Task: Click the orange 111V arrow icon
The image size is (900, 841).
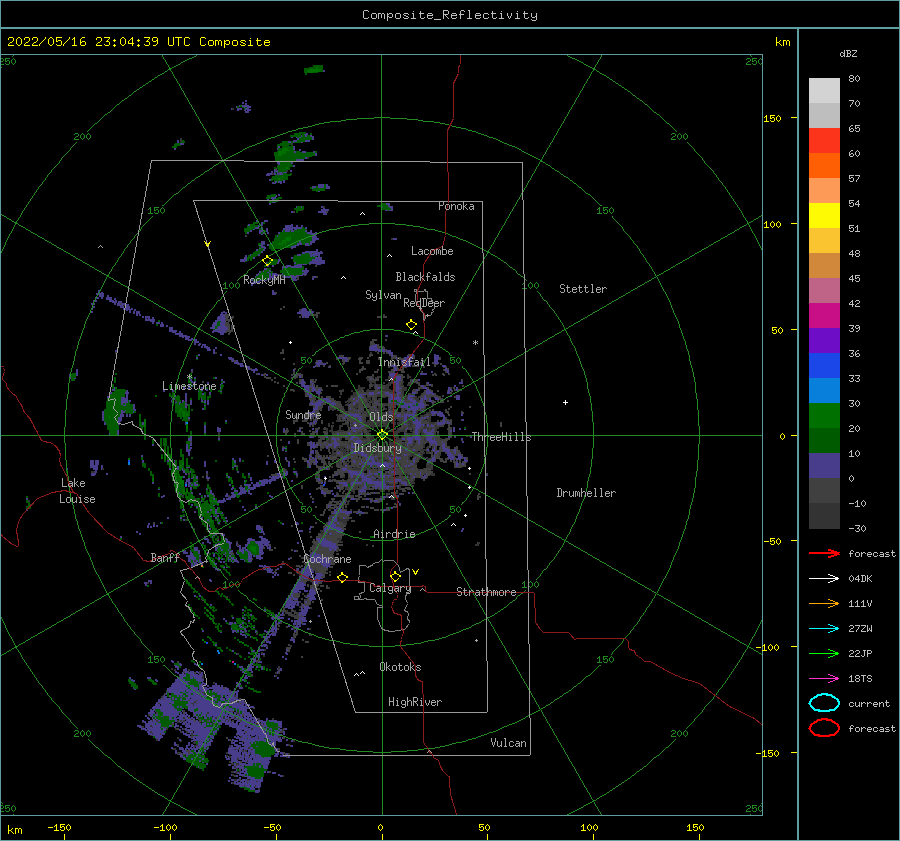Action: [824, 603]
